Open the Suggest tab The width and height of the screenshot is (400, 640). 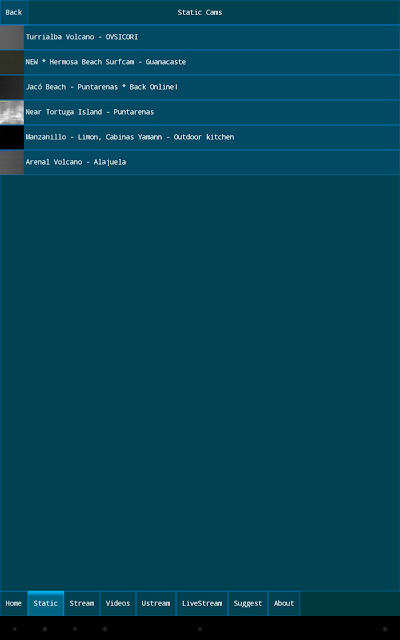click(248, 603)
